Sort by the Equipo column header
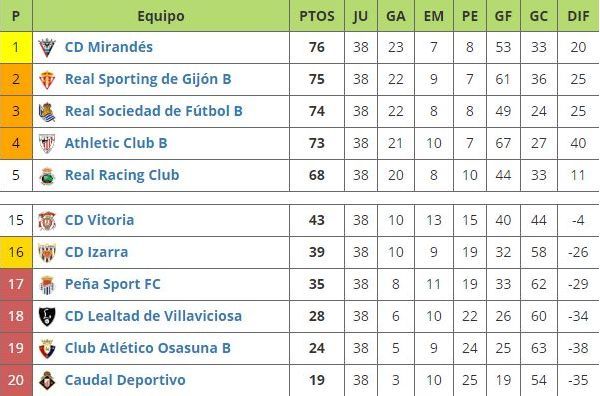The width and height of the screenshot is (600, 396). (161, 16)
